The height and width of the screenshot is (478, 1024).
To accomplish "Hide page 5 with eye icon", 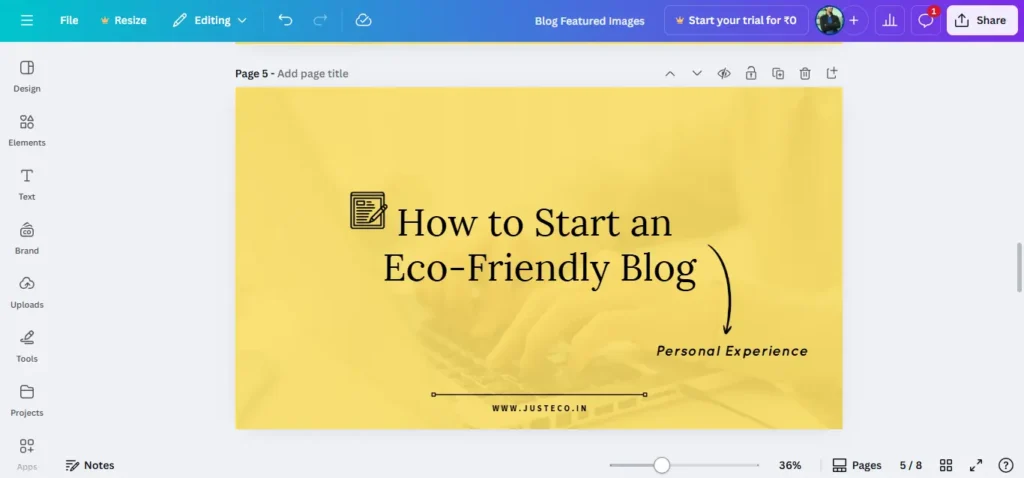I will (724, 73).
